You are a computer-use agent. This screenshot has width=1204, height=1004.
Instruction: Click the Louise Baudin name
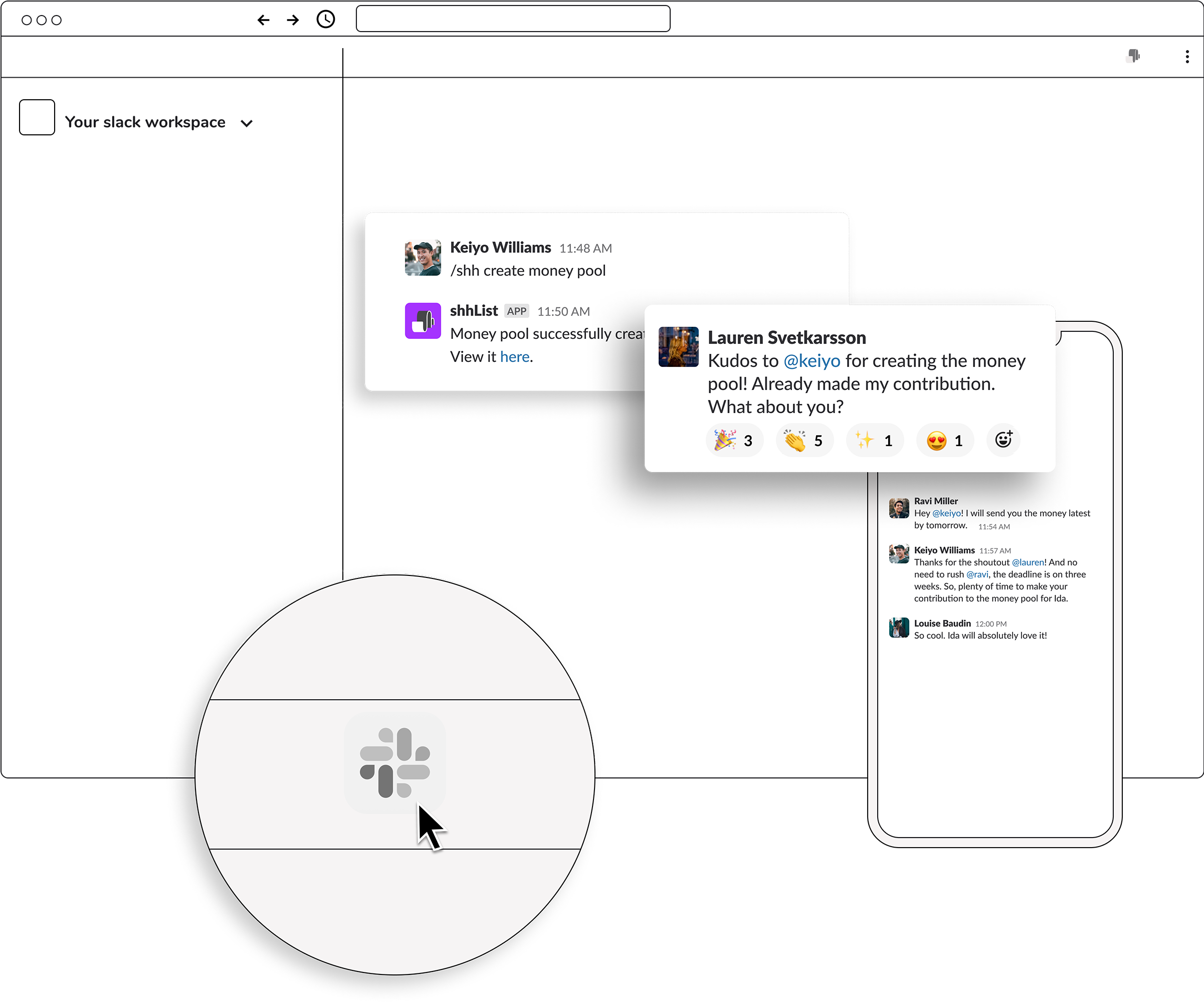pos(942,623)
